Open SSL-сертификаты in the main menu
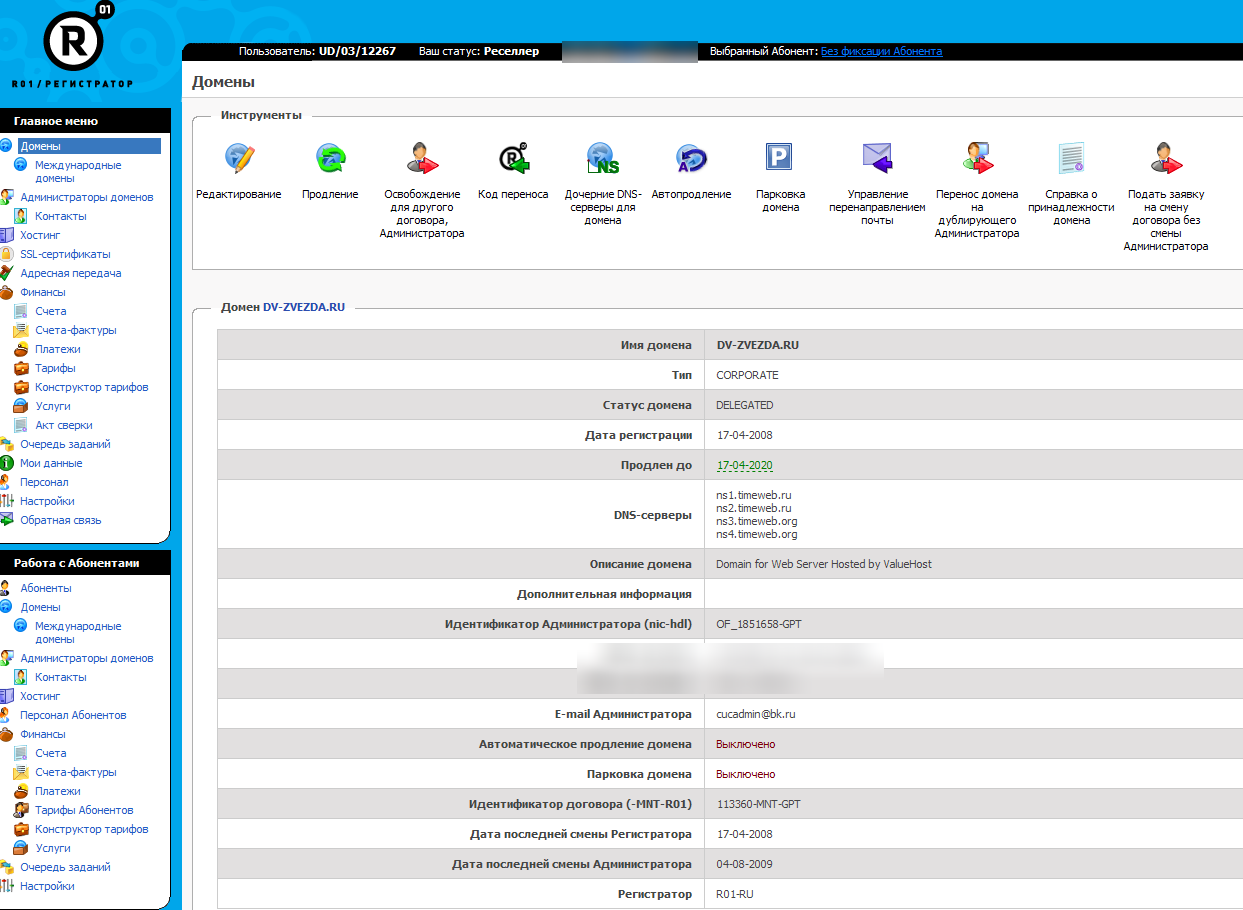Viewport: 1243px width, 910px height. [x=65, y=254]
